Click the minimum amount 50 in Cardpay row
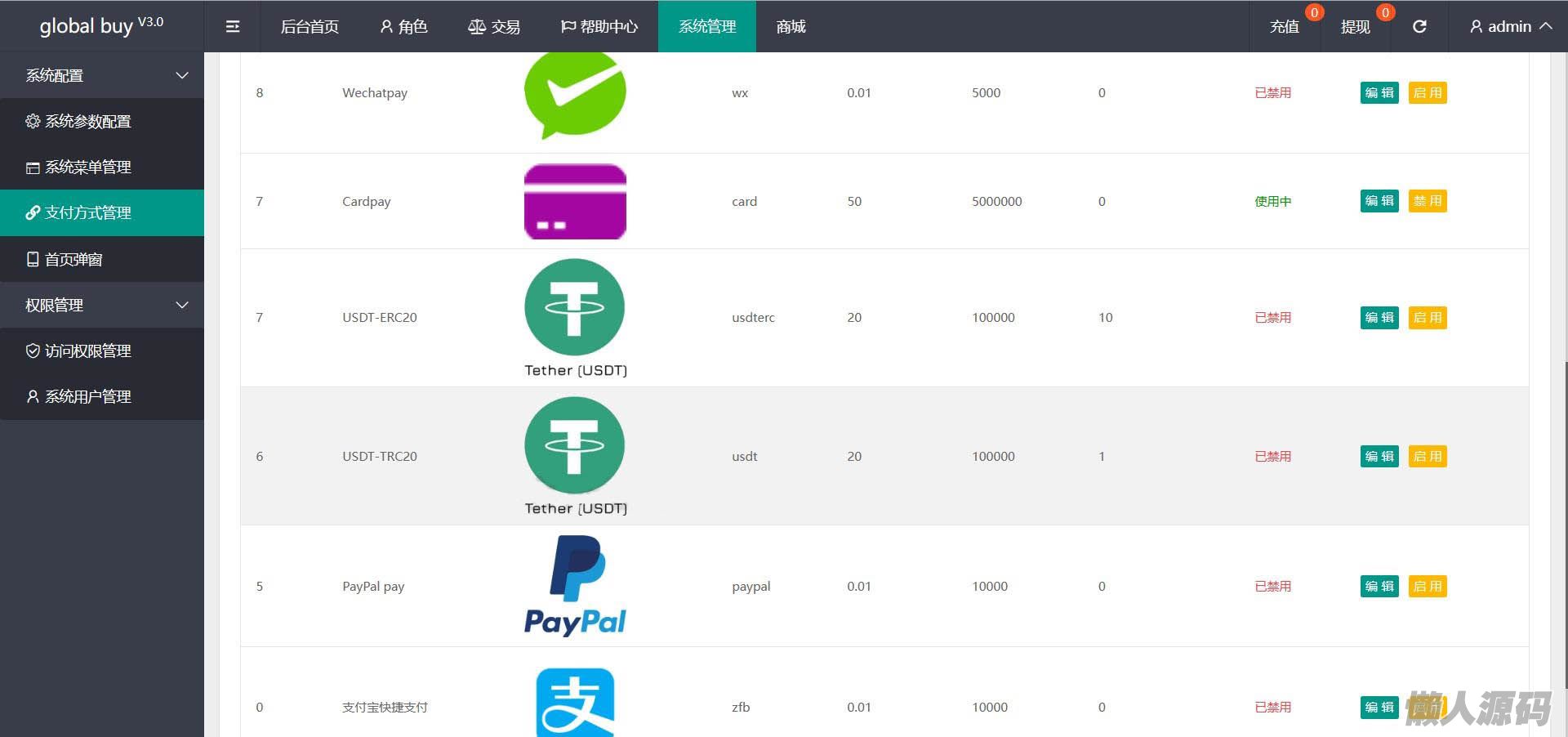This screenshot has height=737, width=1568. point(854,202)
